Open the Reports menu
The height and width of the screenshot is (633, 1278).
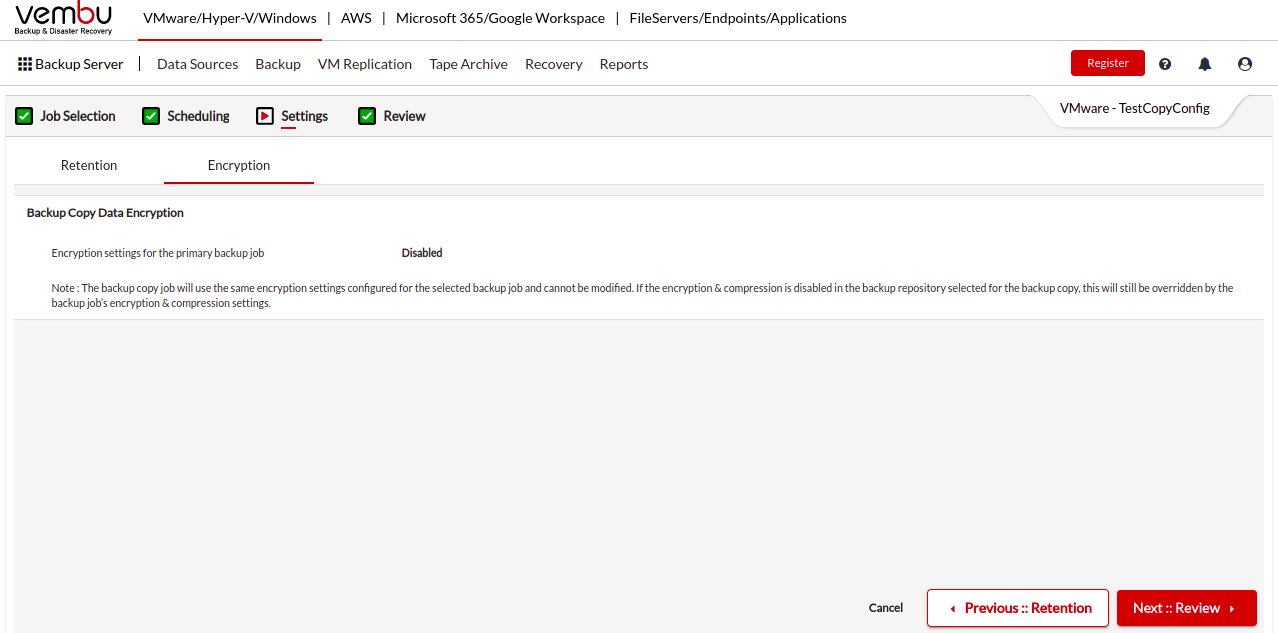pyautogui.click(x=624, y=64)
